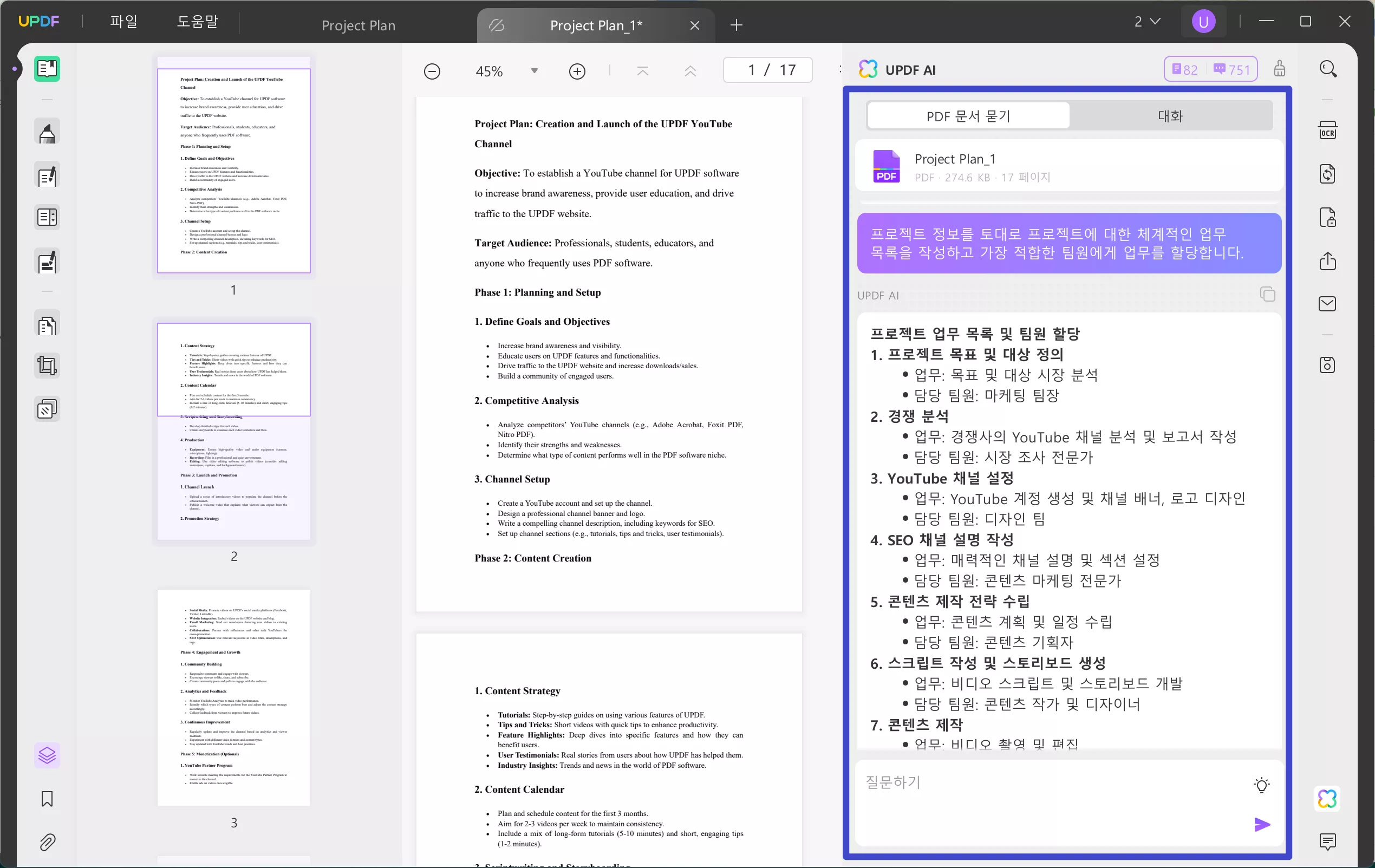The image size is (1375, 868).
Task: Open the comments panel icon bottom right
Action: click(1327, 841)
